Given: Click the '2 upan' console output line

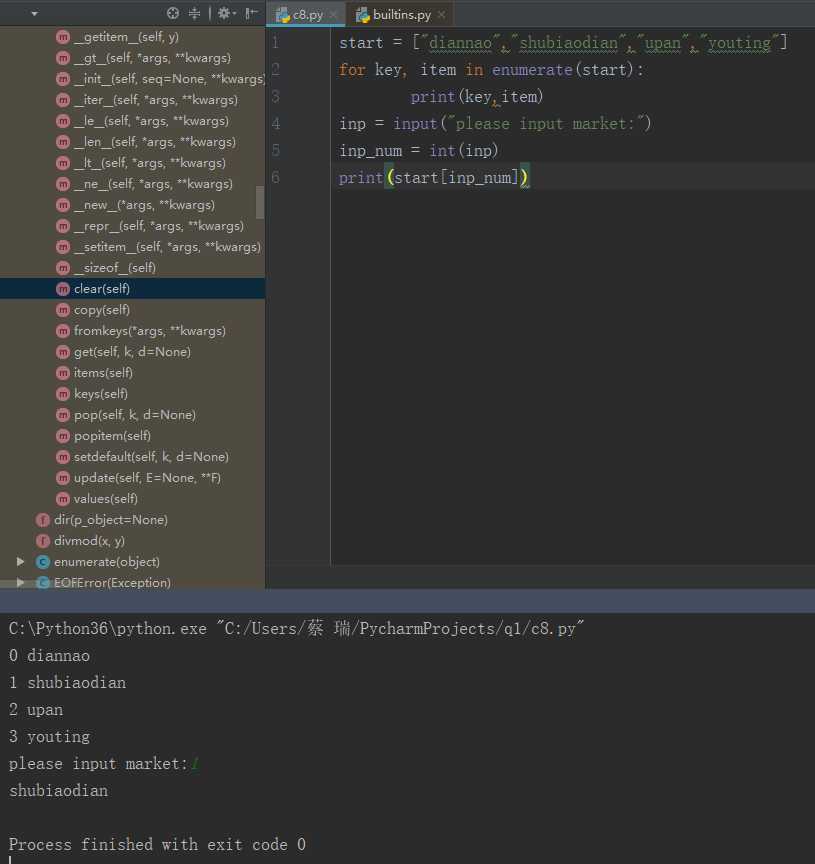Looking at the screenshot, I should tap(36, 710).
